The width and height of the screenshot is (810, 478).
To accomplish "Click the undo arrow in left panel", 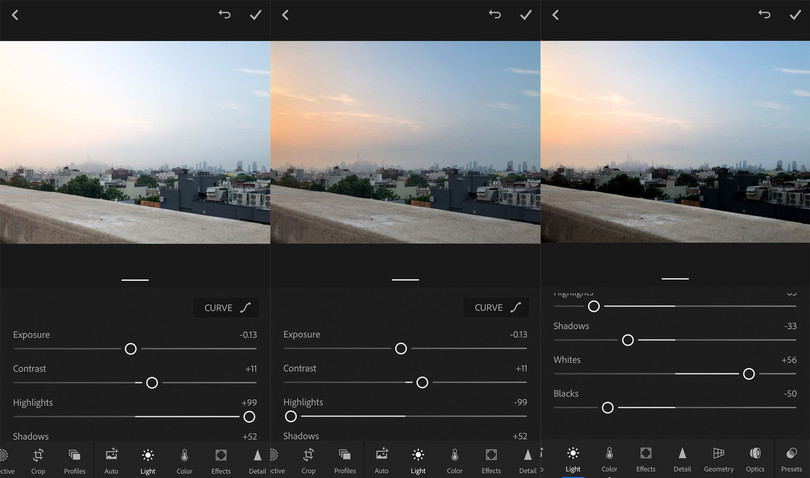I will click(225, 15).
